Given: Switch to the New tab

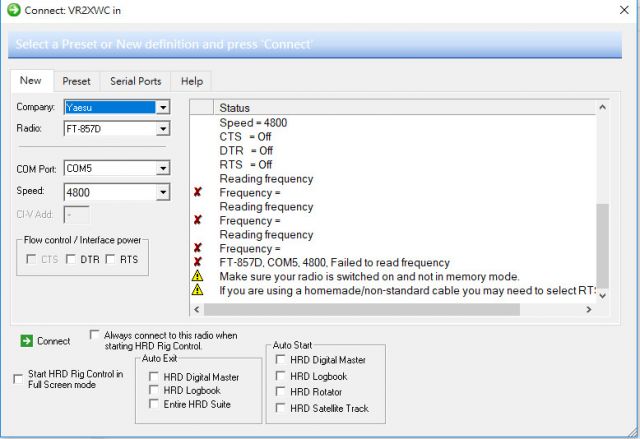Looking at the screenshot, I should pyautogui.click(x=31, y=80).
